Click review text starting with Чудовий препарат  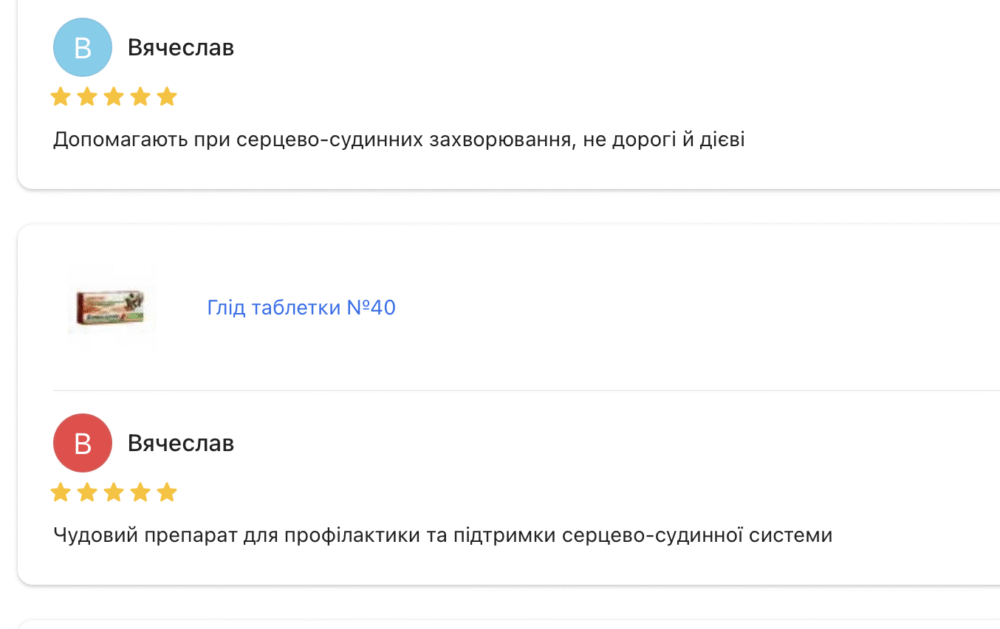coord(443,535)
